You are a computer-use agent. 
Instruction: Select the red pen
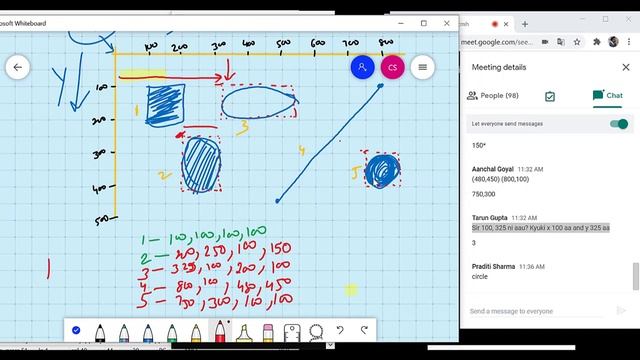pos(220,331)
